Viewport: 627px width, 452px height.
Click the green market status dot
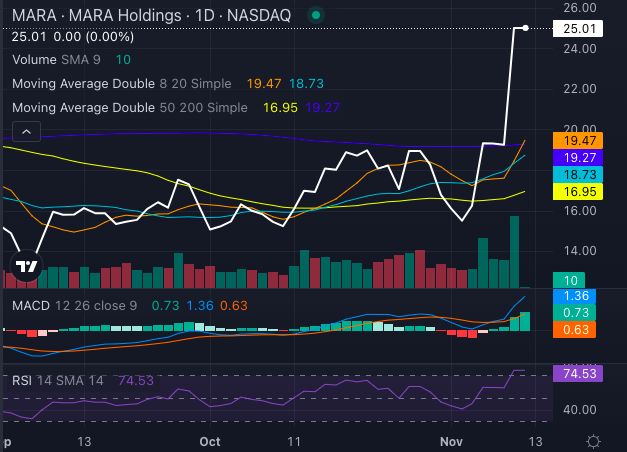tap(317, 16)
